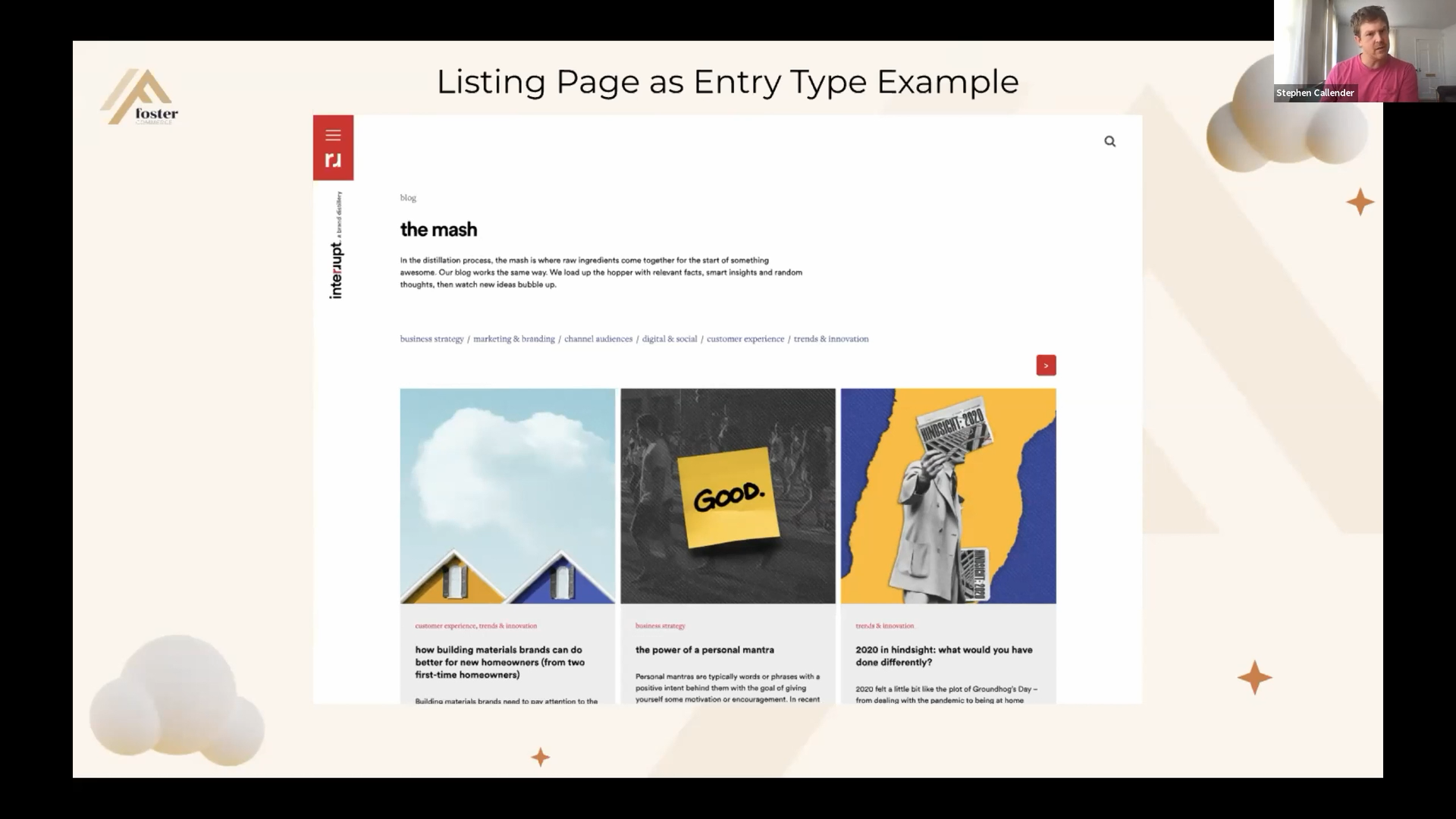Filter by business strategy category
Viewport: 1456px width, 819px height.
431,339
